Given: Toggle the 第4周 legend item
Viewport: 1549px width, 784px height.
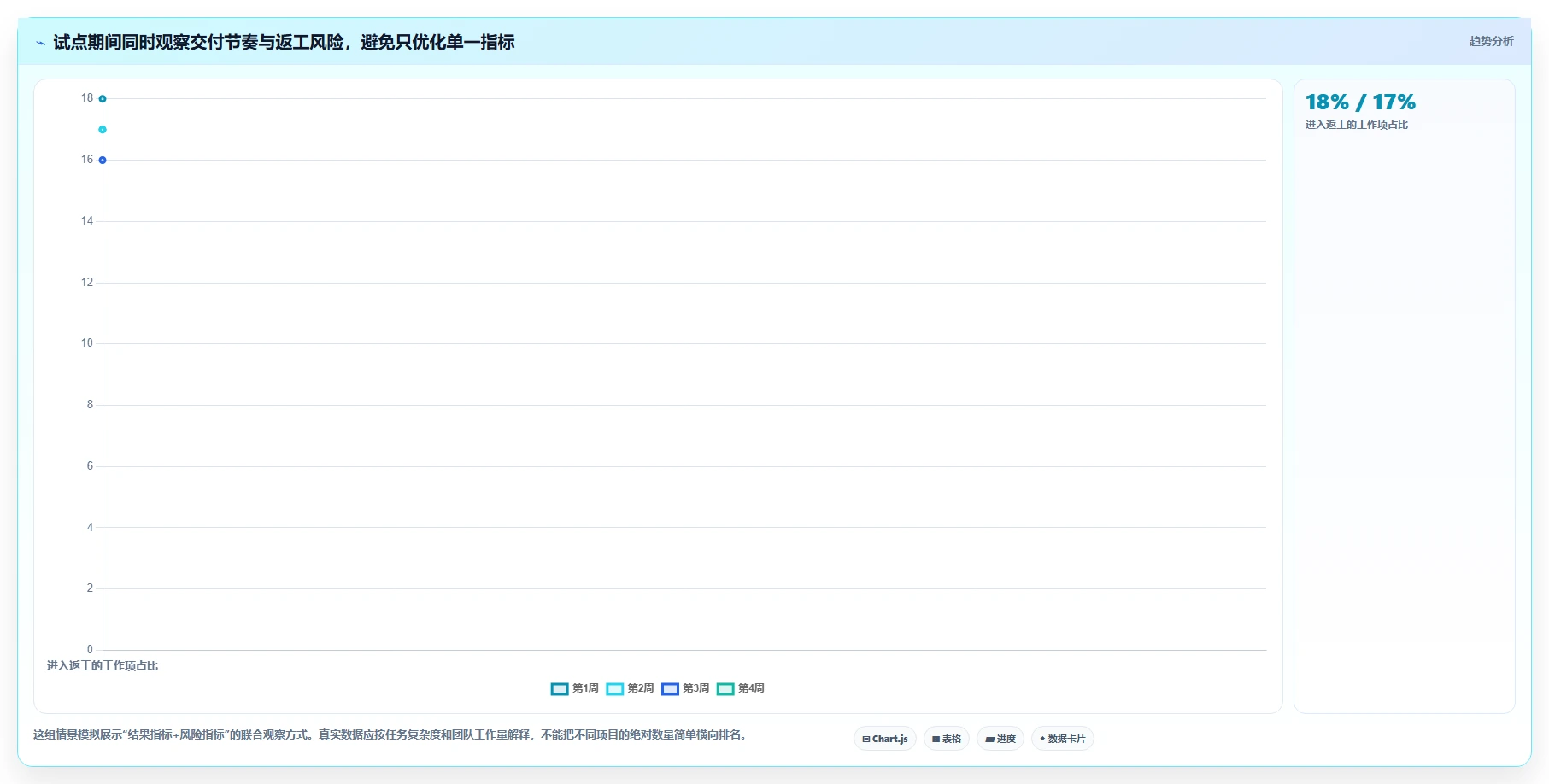Looking at the screenshot, I should [x=741, y=688].
